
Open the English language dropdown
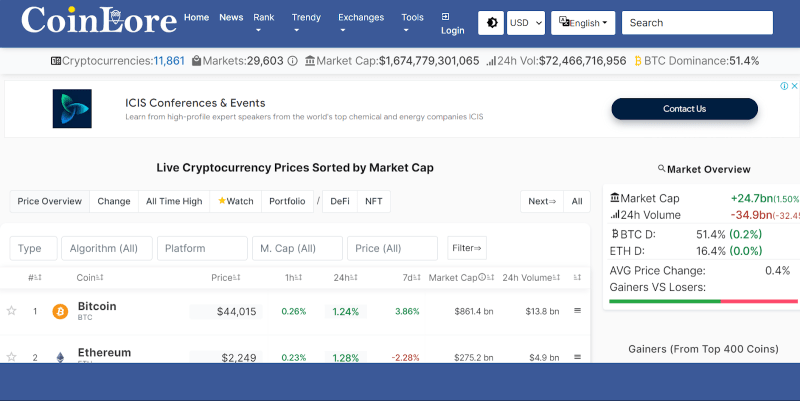click(583, 23)
